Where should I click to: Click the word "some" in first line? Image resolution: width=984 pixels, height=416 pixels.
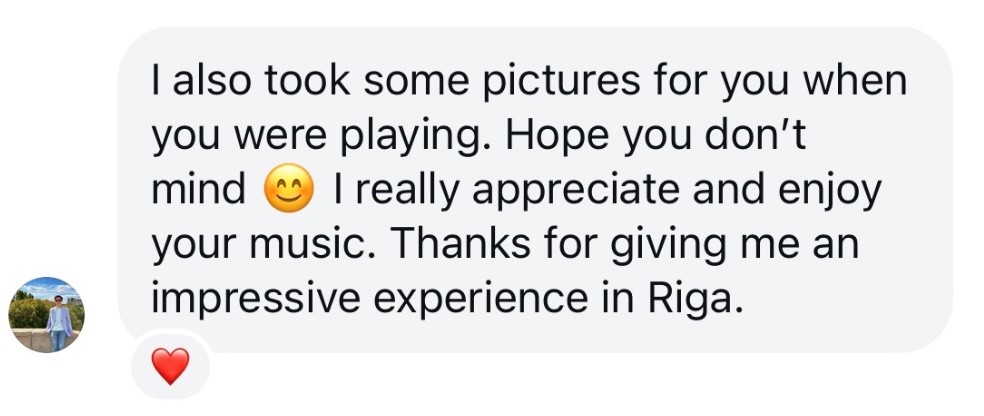click(x=417, y=83)
